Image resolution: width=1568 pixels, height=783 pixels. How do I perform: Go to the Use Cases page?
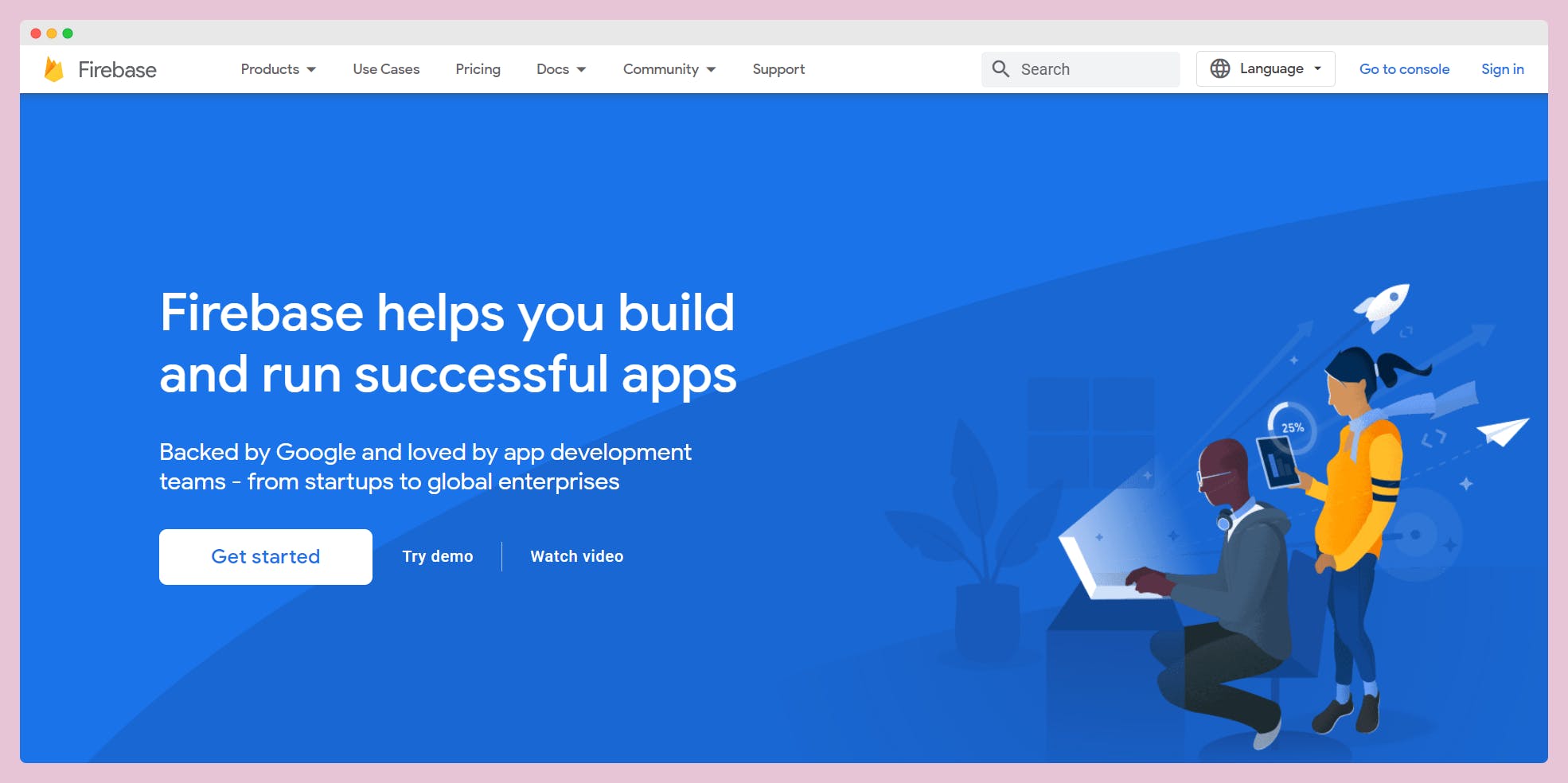pos(386,69)
